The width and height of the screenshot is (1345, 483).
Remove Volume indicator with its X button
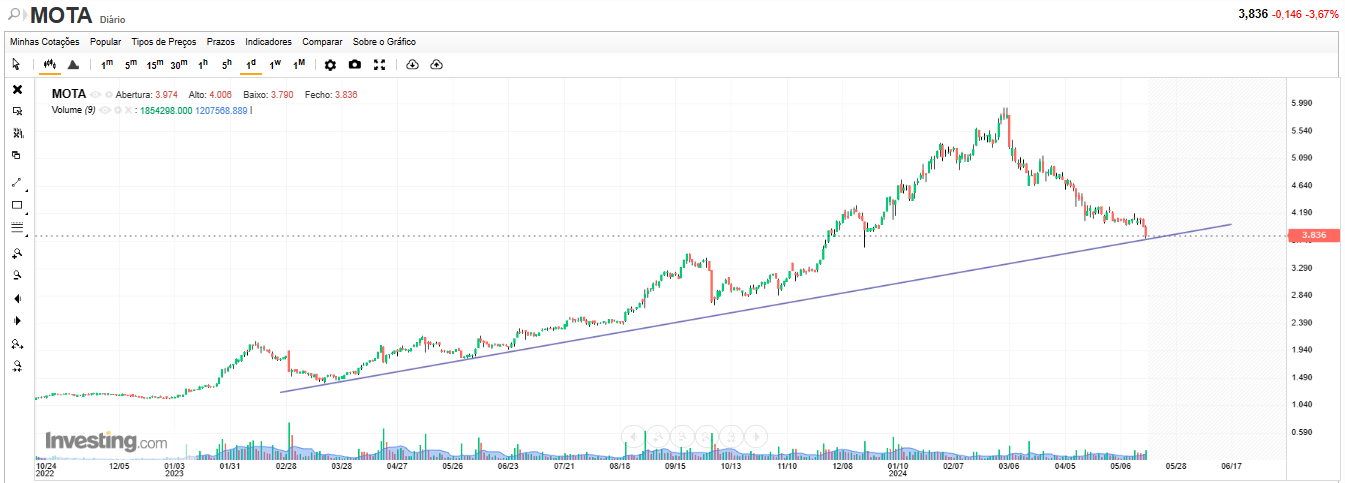tap(128, 110)
